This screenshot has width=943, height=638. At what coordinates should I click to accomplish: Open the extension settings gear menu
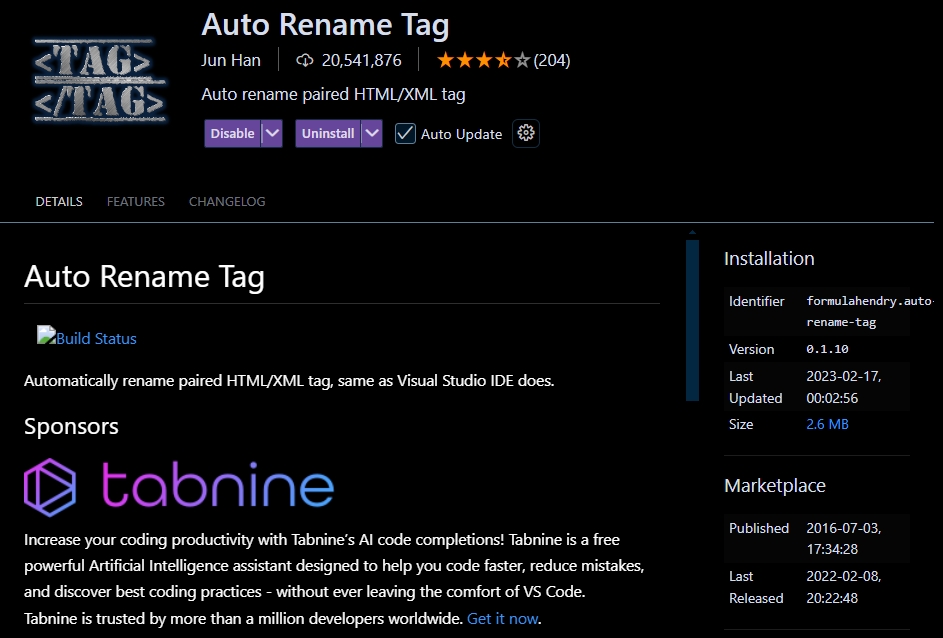tap(526, 133)
